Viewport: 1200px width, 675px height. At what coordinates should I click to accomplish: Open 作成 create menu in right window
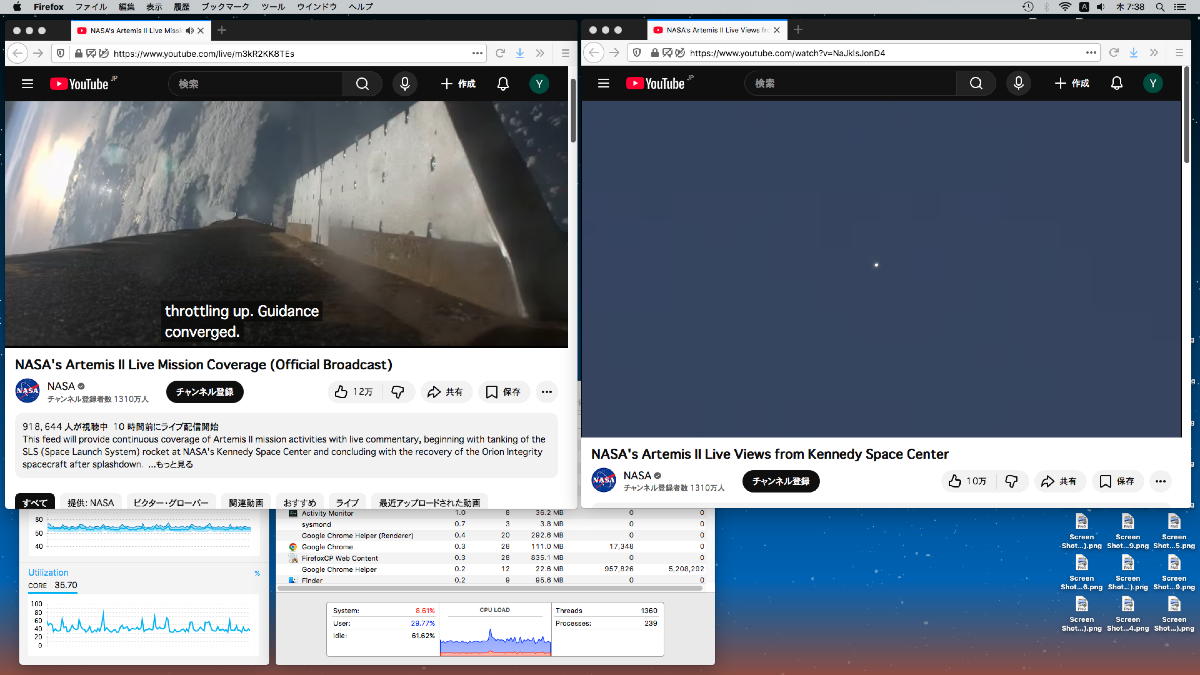pyautogui.click(x=1072, y=84)
